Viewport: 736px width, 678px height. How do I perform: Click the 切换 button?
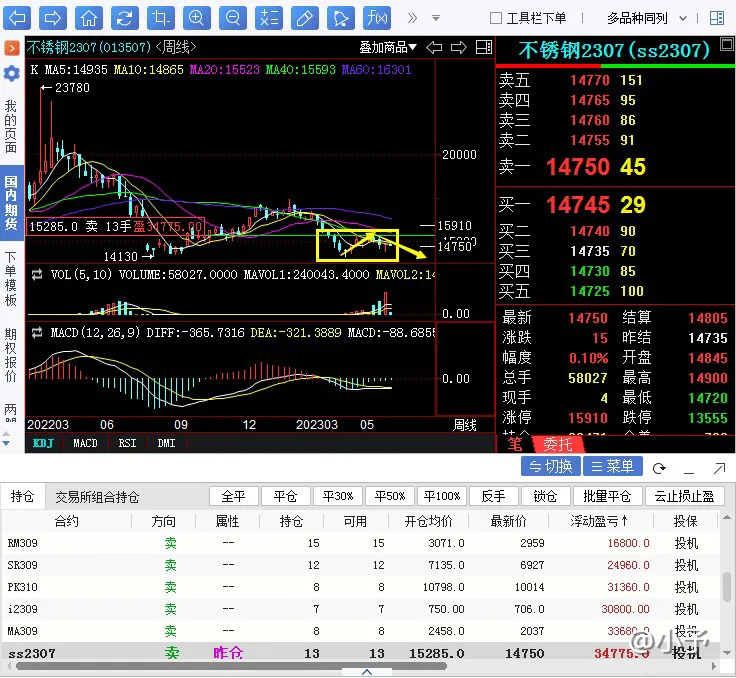(x=551, y=466)
